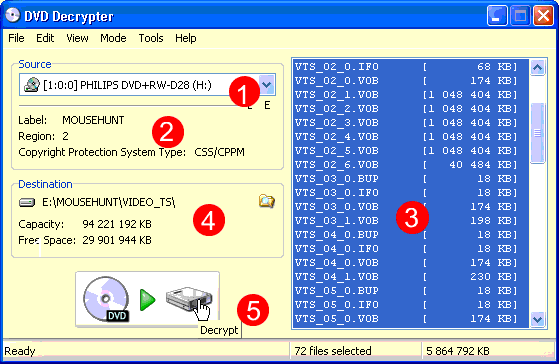Select file VTS_05_0.IFO
Image resolution: width=559 pixels, height=364 pixels.
point(410,304)
